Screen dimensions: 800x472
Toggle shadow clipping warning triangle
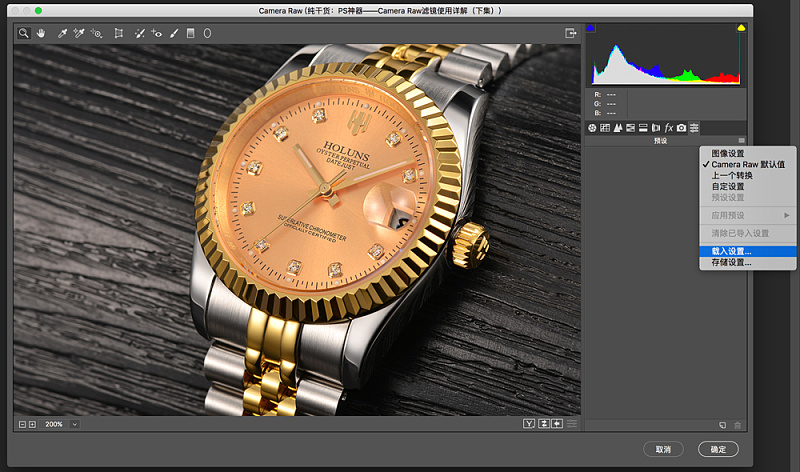(x=590, y=28)
